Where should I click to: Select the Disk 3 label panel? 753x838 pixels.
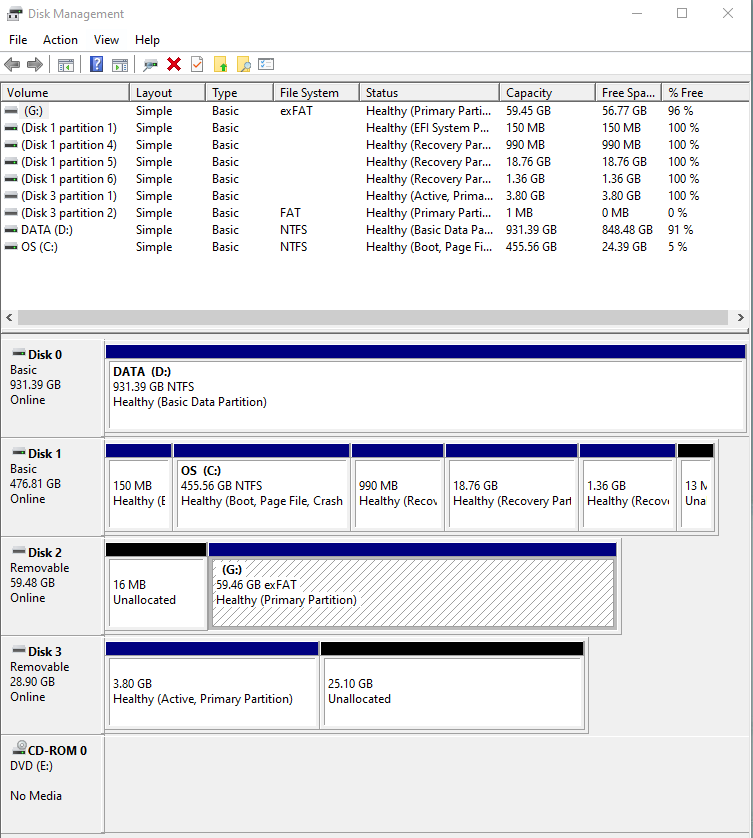tap(52, 685)
